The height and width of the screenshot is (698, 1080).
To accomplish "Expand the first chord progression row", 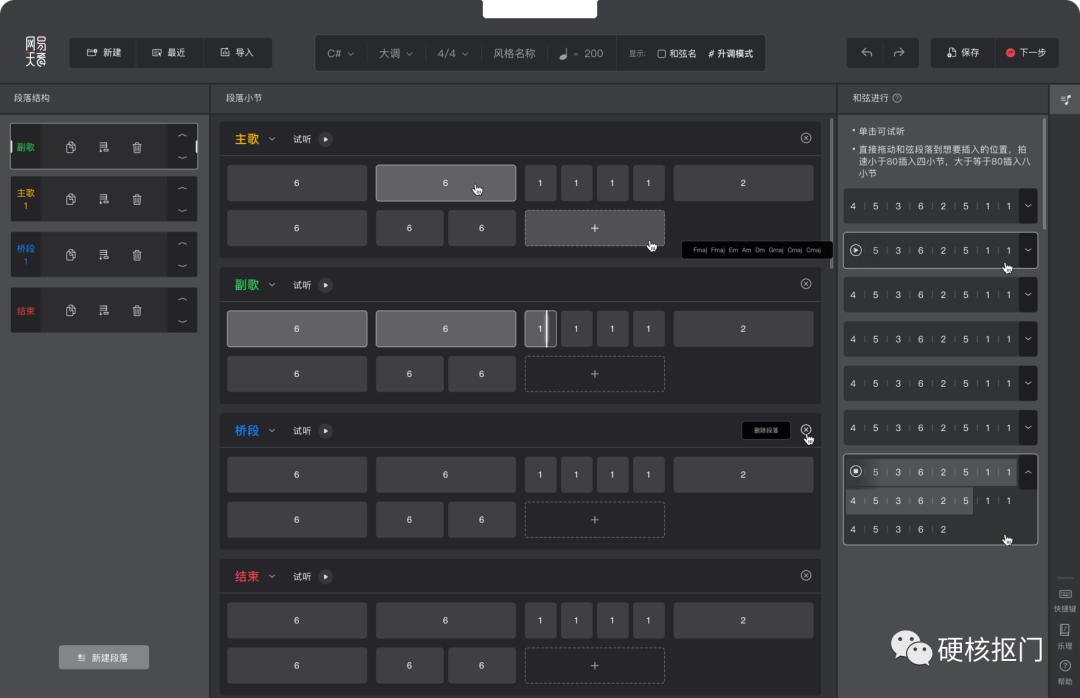I will coord(1028,206).
